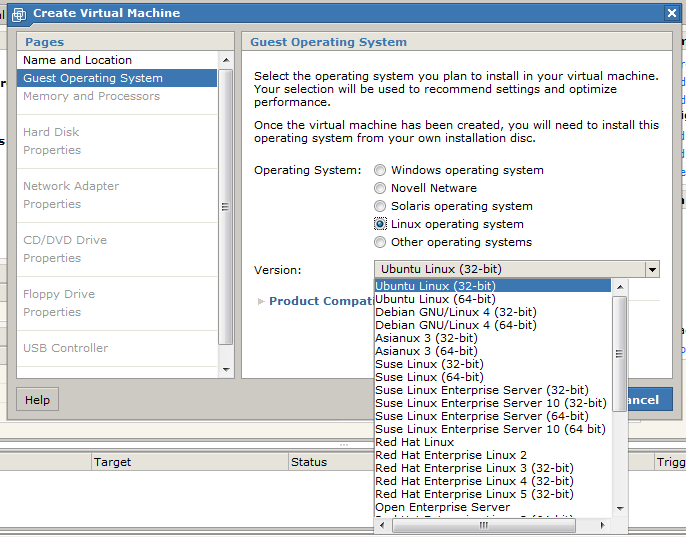Choose Novell Netware radio option

click(x=380, y=189)
